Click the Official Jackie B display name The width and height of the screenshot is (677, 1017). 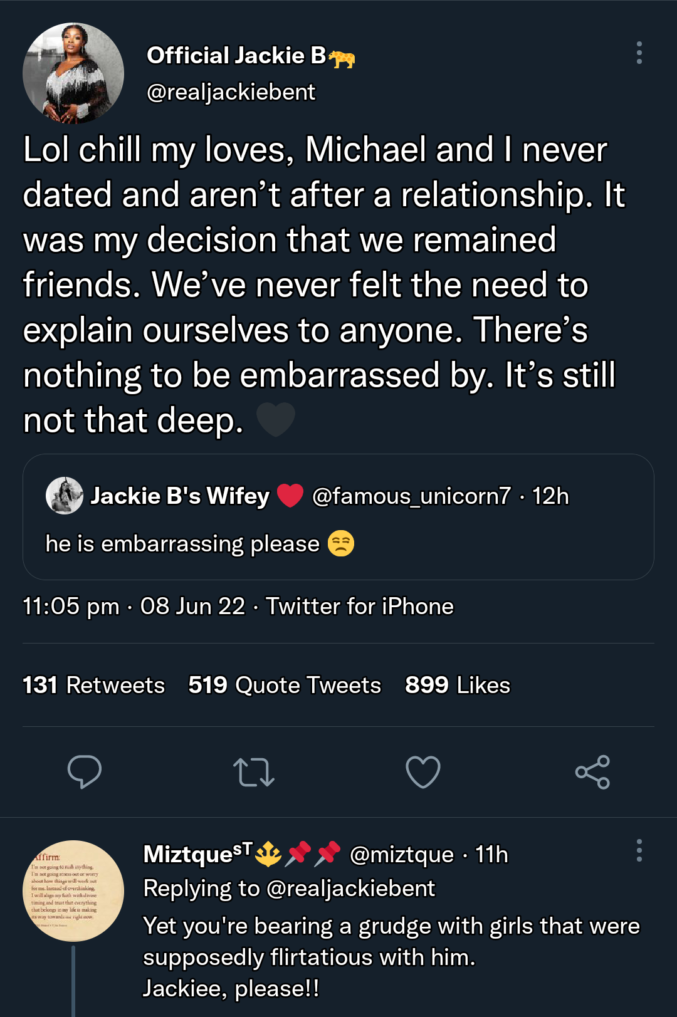pos(237,56)
